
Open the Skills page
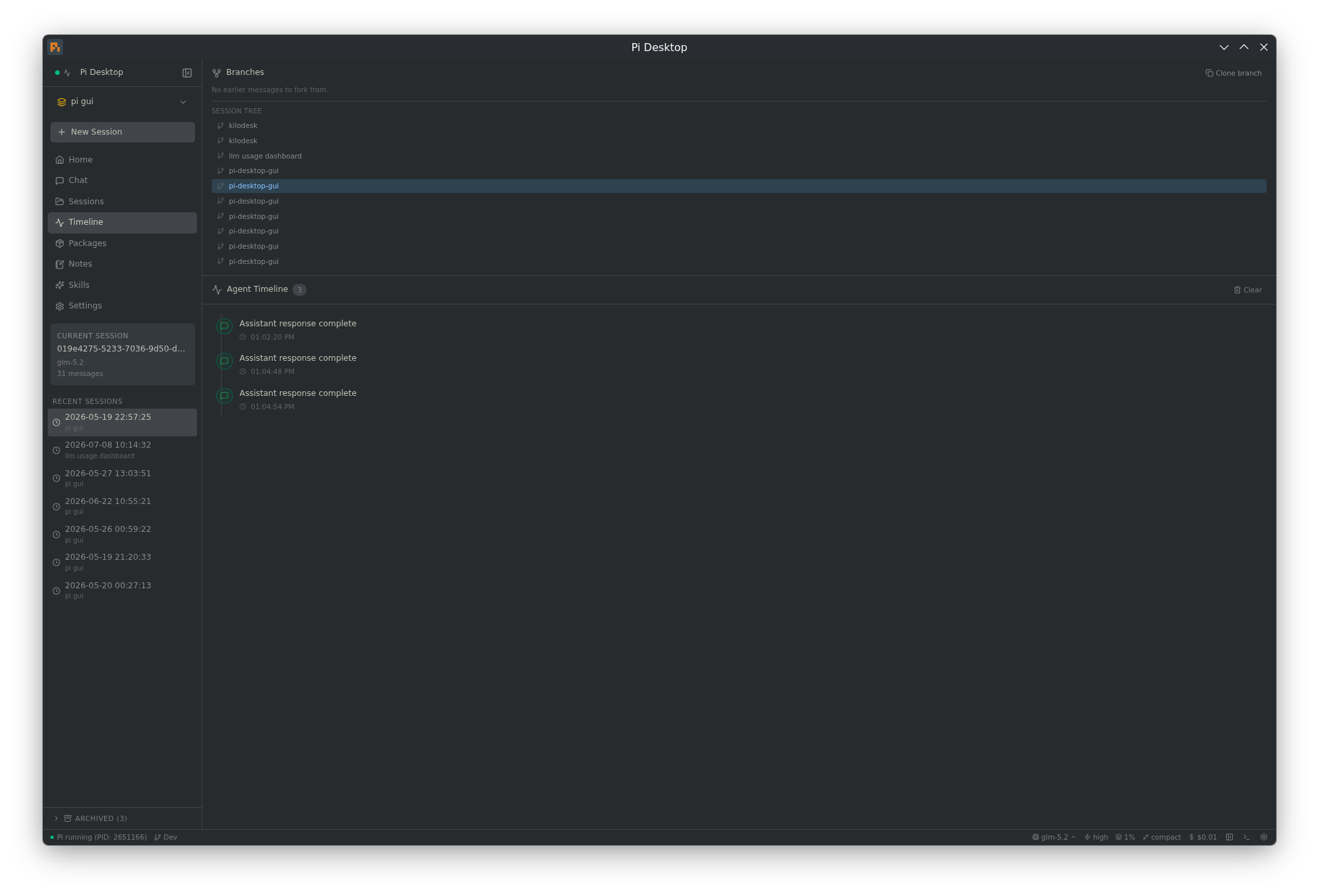pyautogui.click(x=122, y=285)
